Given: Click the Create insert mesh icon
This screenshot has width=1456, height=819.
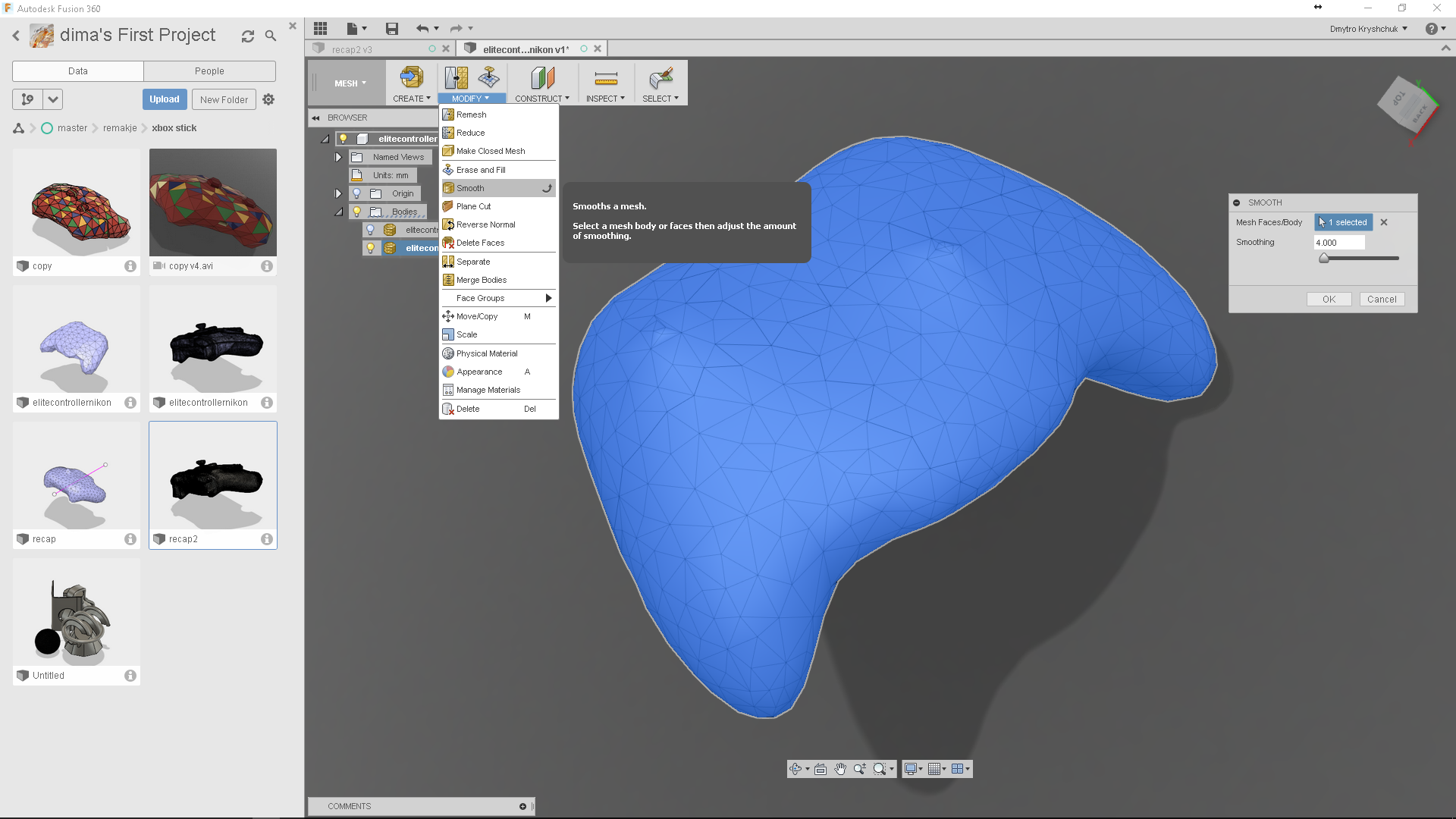Looking at the screenshot, I should tap(411, 77).
